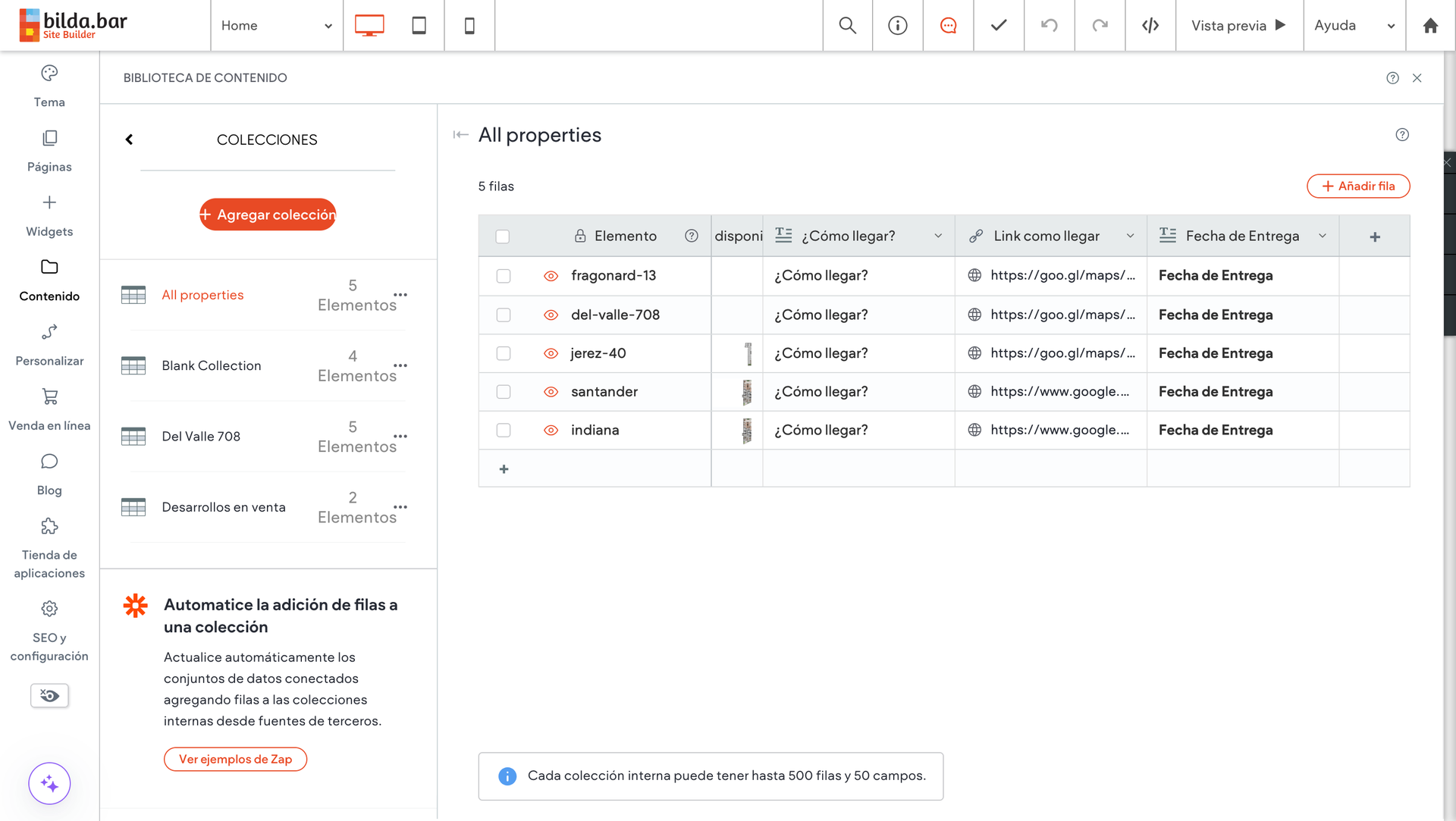Check the fragonard-13 row checkbox
Image resolution: width=1456 pixels, height=821 pixels.
pyautogui.click(x=504, y=276)
